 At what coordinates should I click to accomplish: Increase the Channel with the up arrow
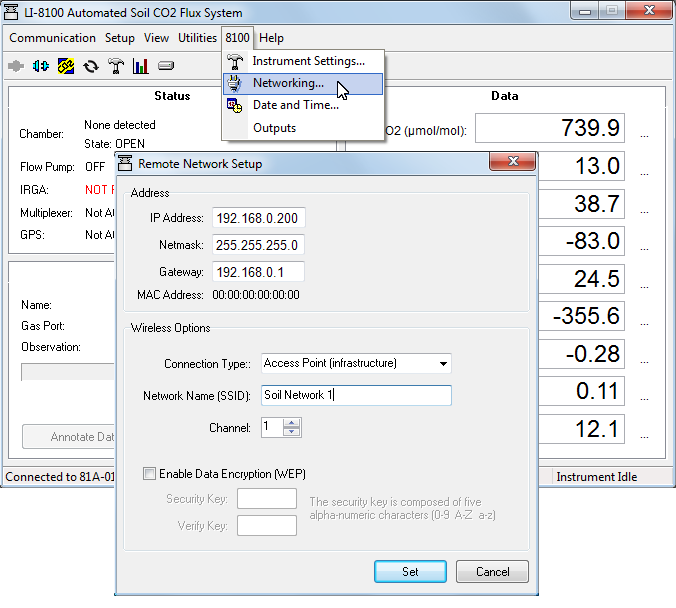[292, 423]
